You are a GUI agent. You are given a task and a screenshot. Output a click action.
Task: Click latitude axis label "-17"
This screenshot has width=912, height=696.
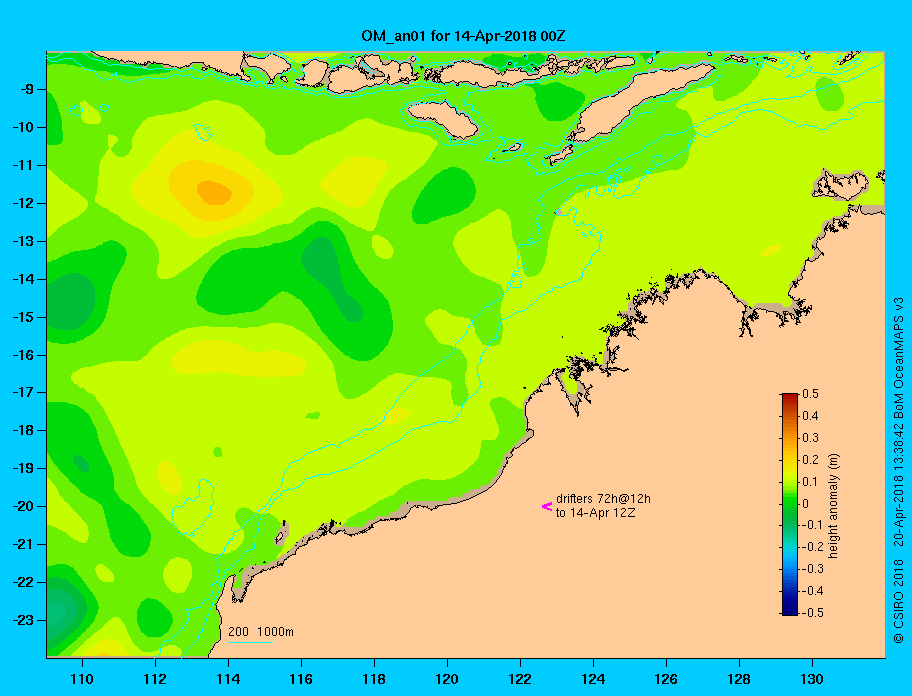[23, 392]
